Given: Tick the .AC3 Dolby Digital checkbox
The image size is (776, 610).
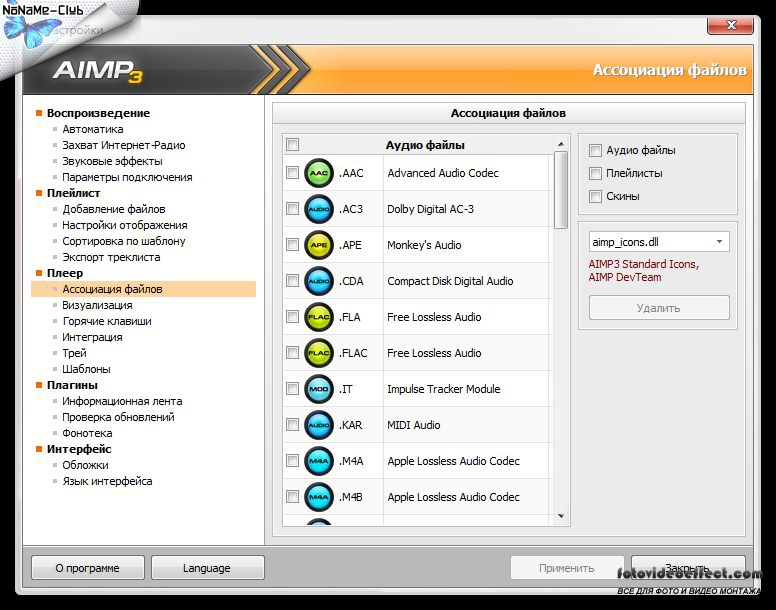Looking at the screenshot, I should [x=292, y=209].
